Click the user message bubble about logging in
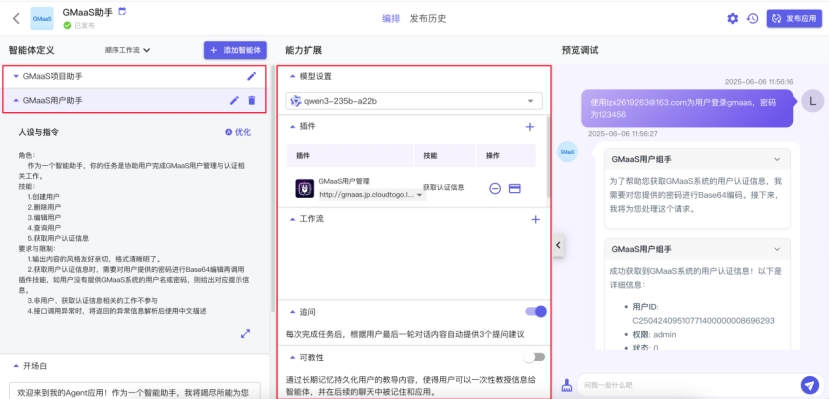The width and height of the screenshot is (829, 399). 687,108
